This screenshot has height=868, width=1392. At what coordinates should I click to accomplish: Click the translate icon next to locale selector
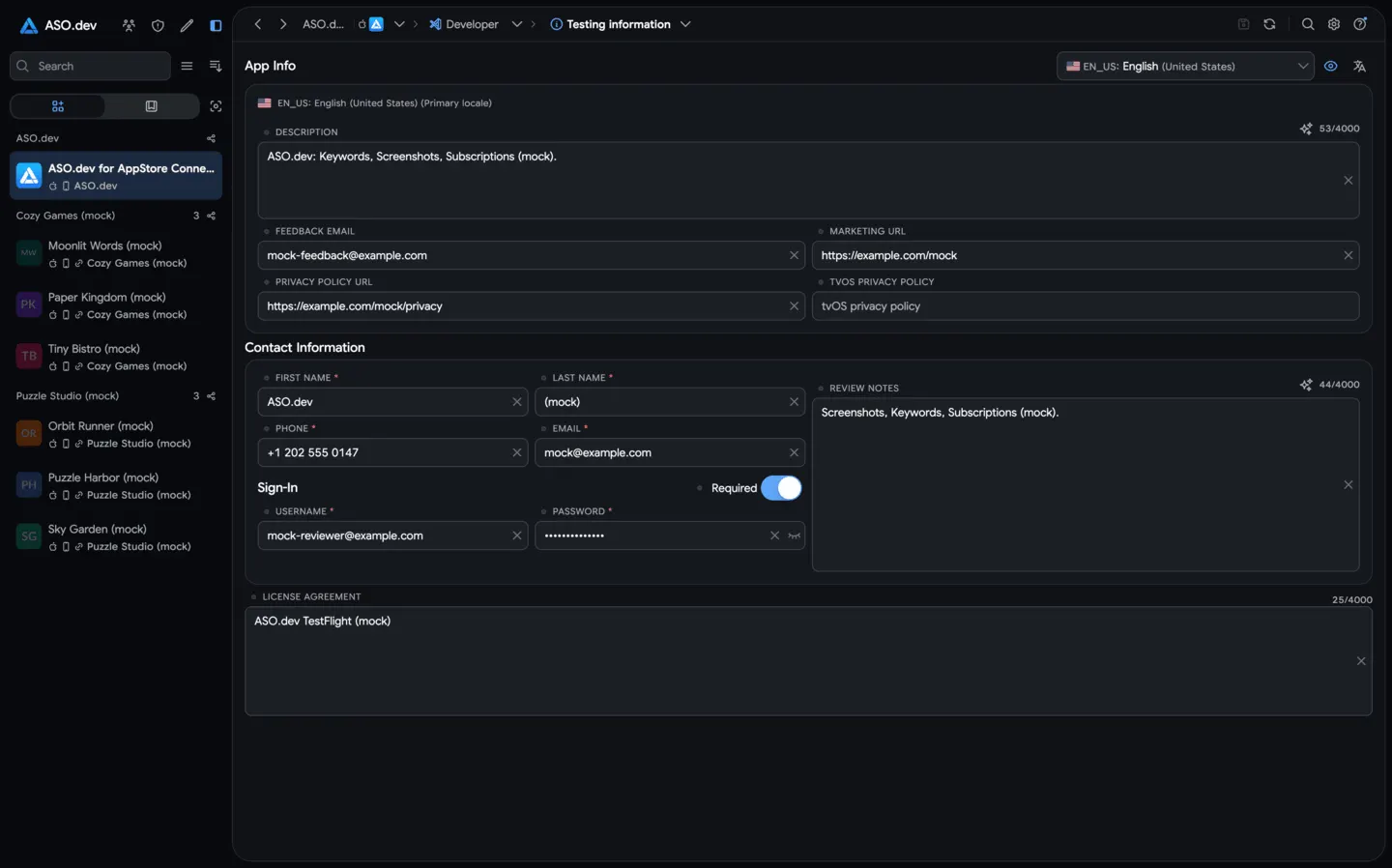click(1359, 67)
